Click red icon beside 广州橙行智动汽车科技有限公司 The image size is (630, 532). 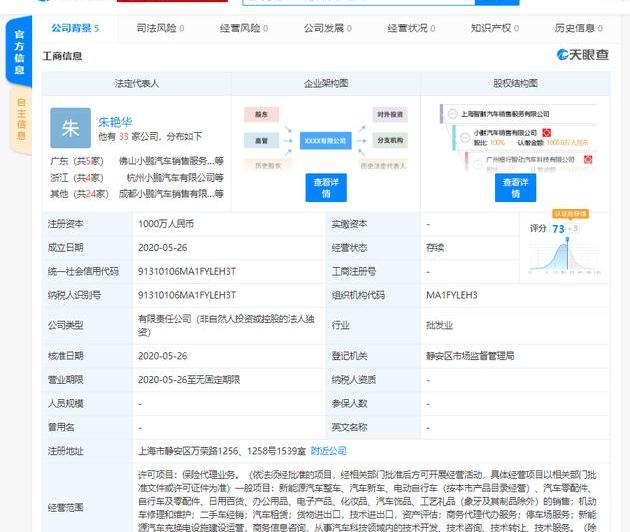[x=588, y=160]
